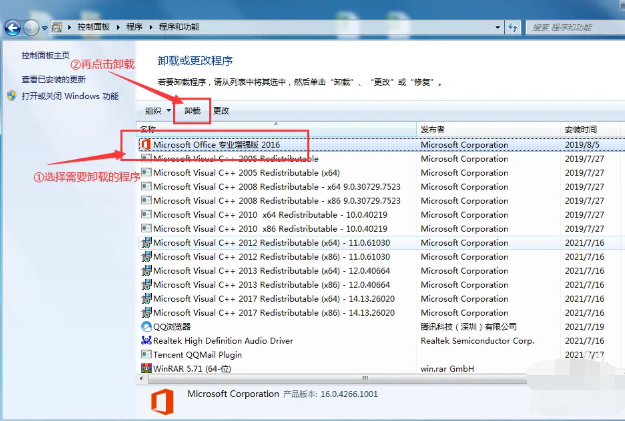Open 查看已安装的更新 link

point(54,79)
